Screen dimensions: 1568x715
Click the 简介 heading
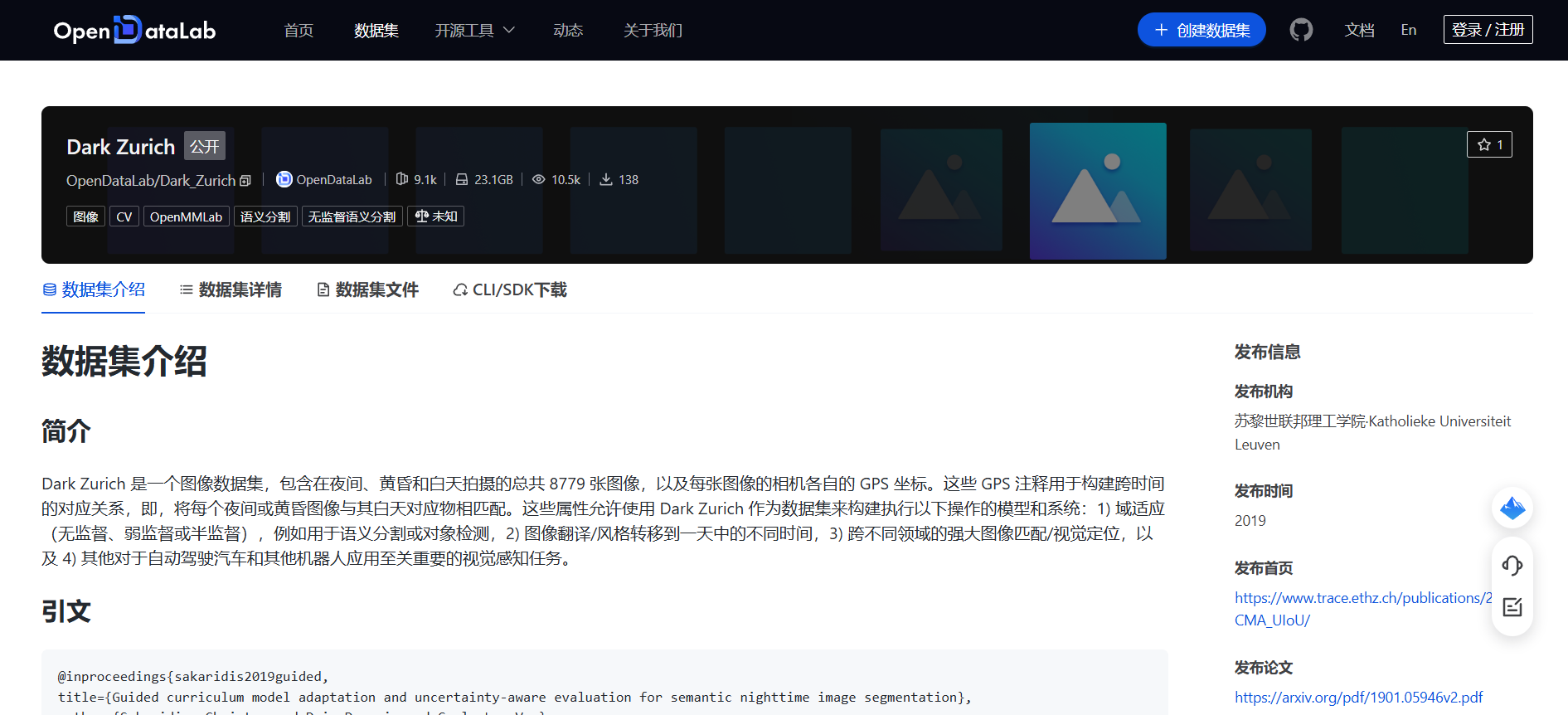pyautogui.click(x=66, y=431)
